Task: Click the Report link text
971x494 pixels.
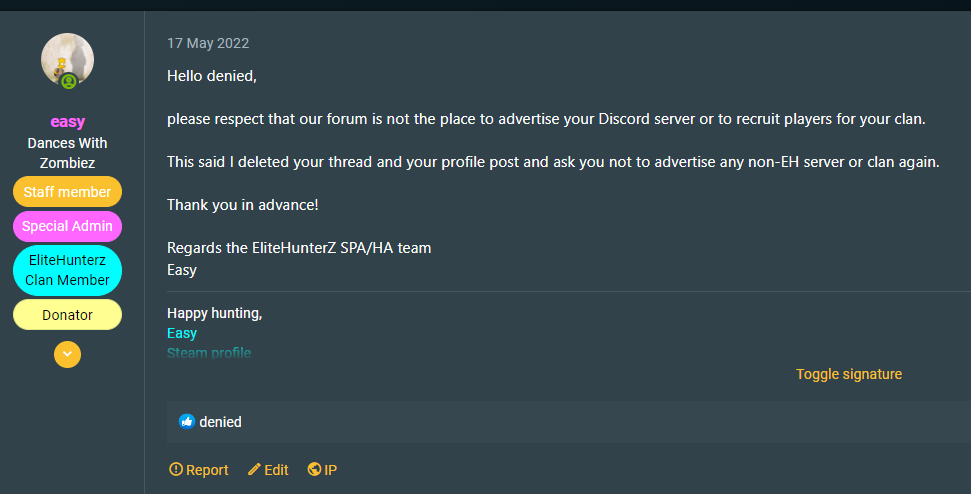Action: [207, 470]
